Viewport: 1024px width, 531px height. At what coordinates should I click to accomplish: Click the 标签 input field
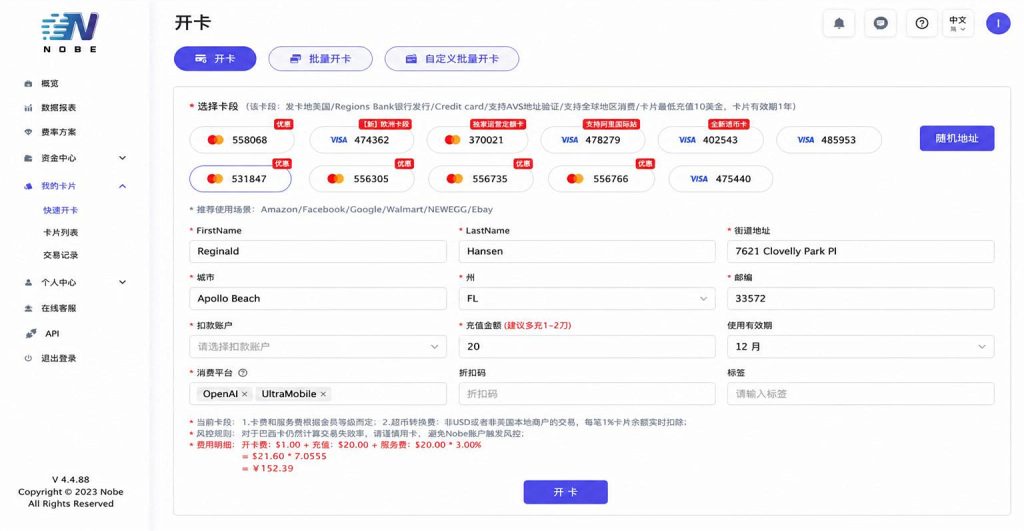tap(861, 394)
